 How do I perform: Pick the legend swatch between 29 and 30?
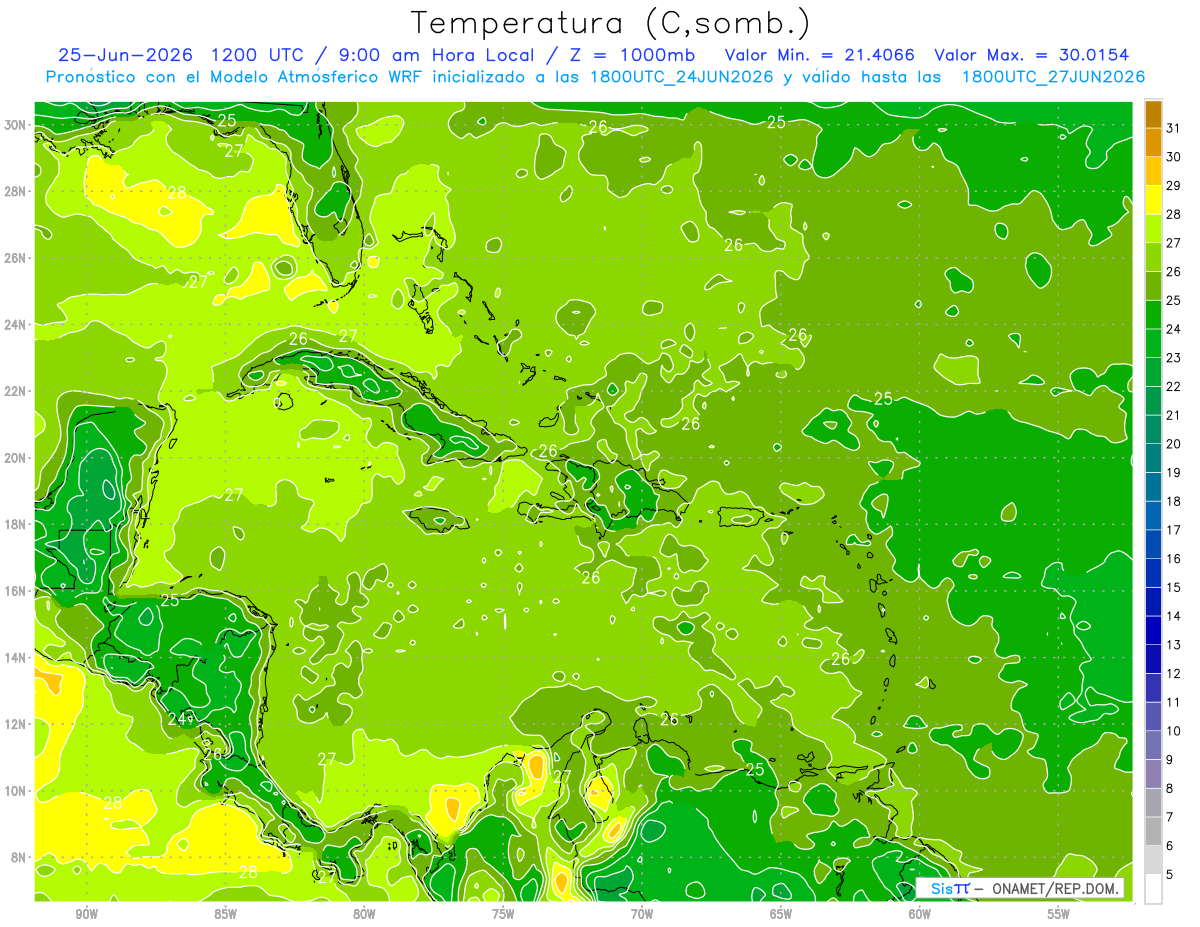[x=1154, y=171]
